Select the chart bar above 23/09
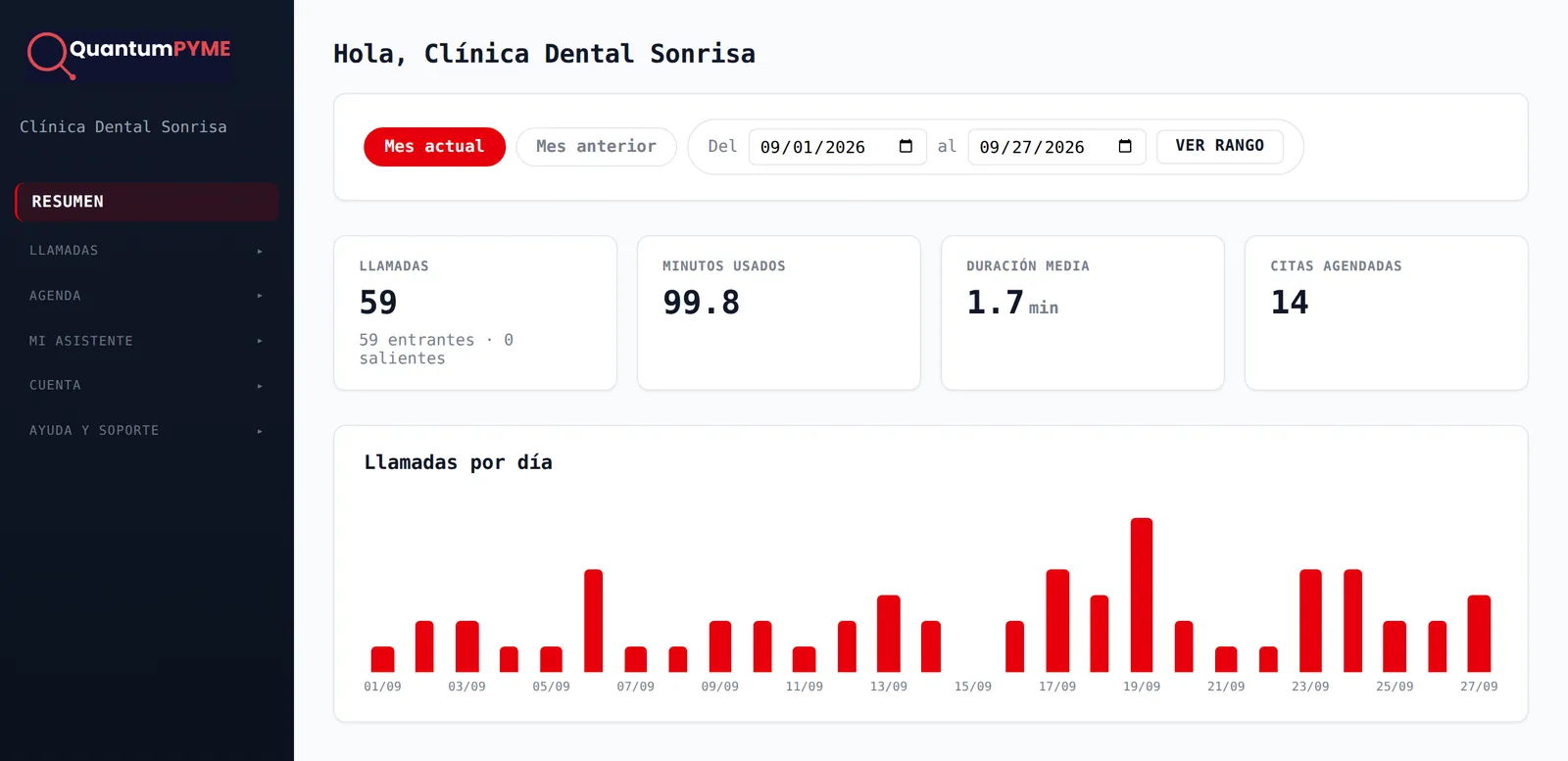This screenshot has height=761, width=1568. pyautogui.click(x=1310, y=621)
